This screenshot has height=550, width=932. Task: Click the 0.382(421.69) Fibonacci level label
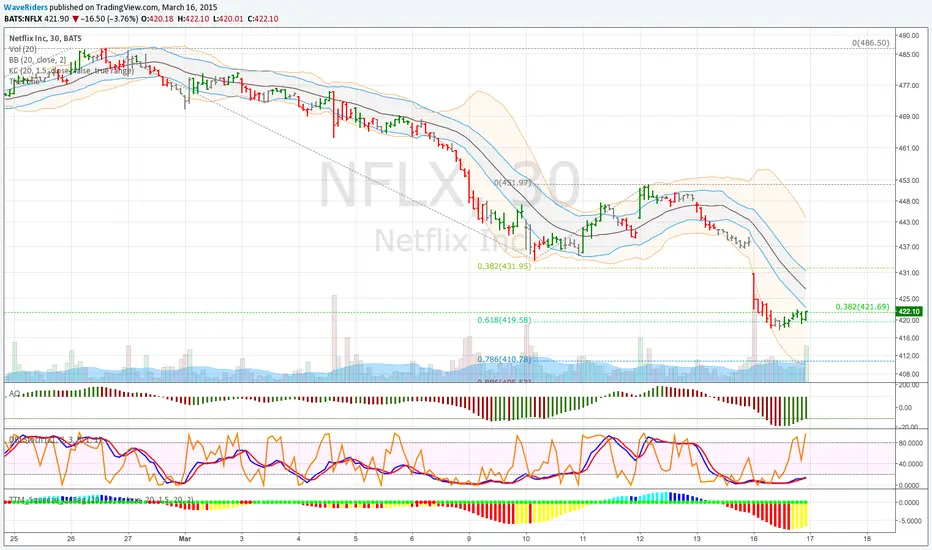click(862, 307)
